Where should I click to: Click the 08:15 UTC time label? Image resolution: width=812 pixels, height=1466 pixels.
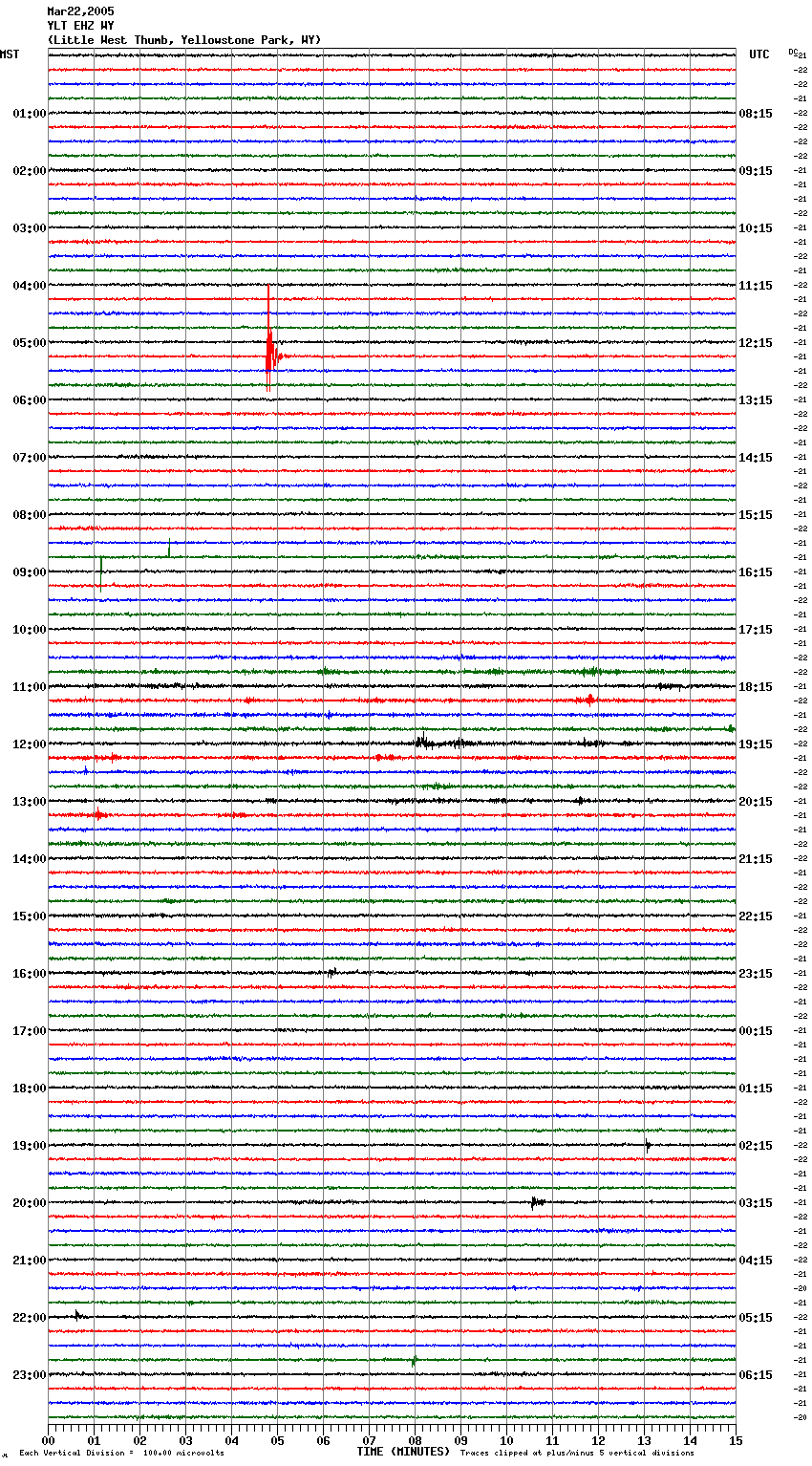pos(756,114)
